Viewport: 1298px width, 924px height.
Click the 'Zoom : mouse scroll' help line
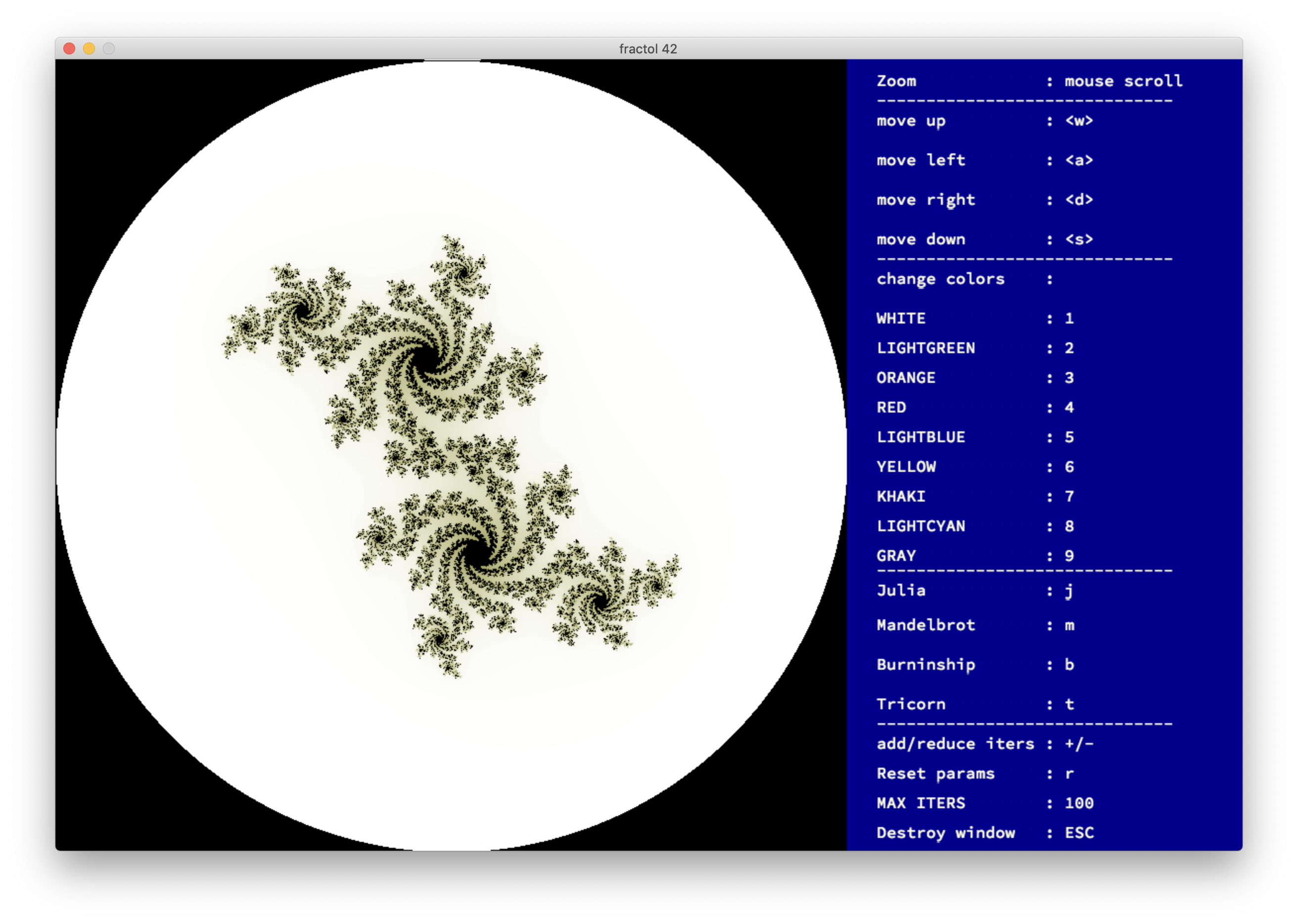(1029, 81)
